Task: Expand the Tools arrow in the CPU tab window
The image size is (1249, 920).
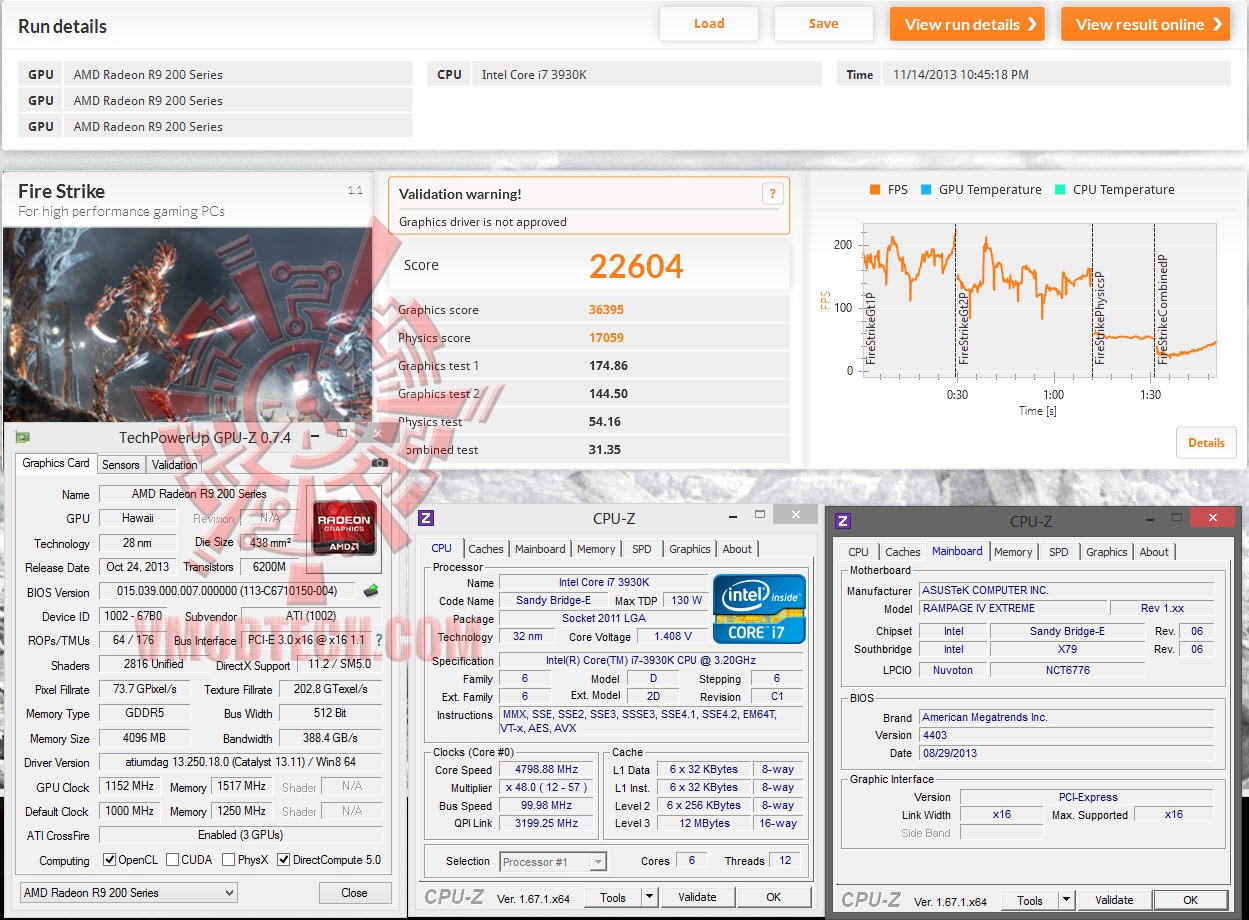Action: (649, 897)
